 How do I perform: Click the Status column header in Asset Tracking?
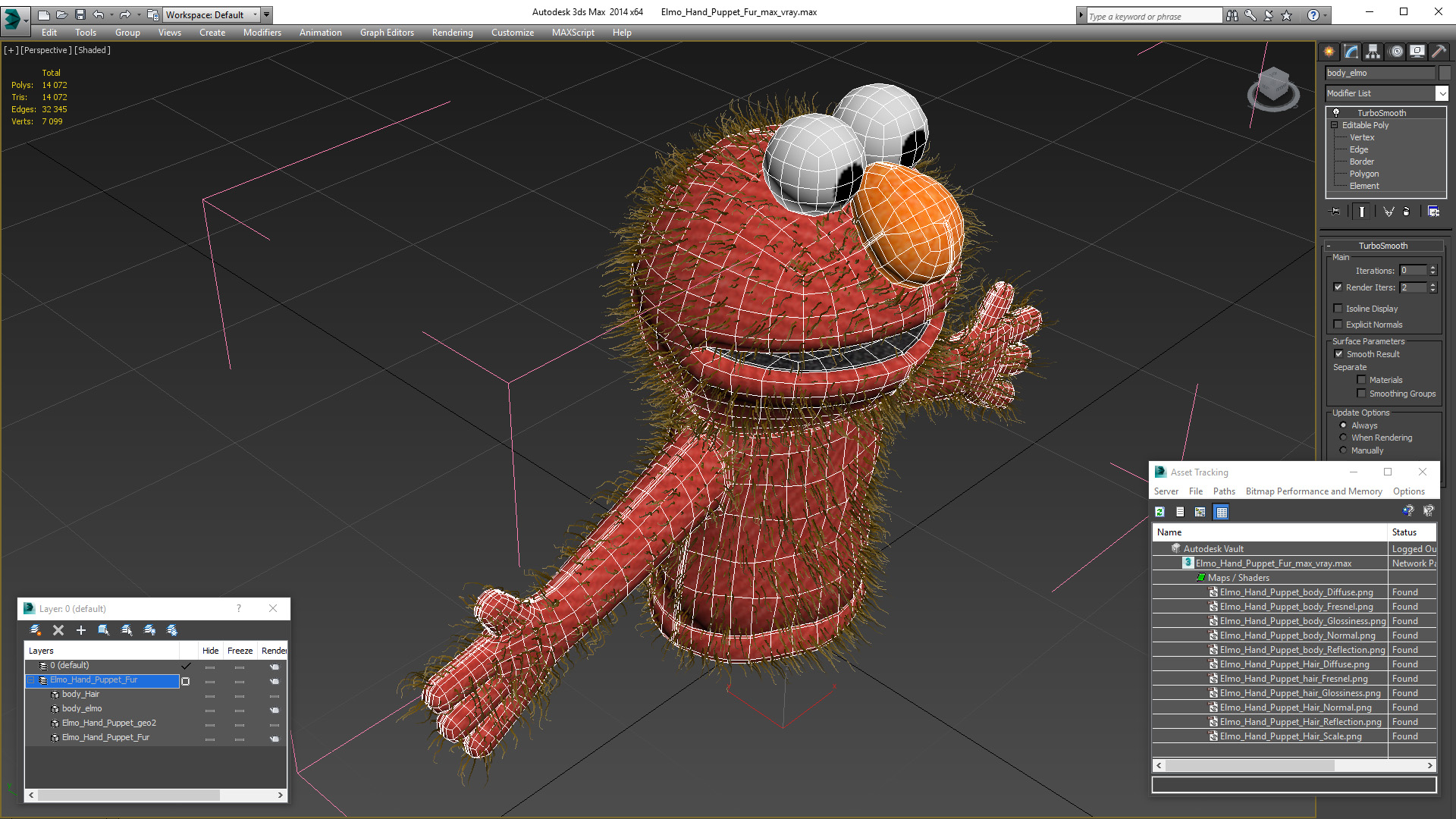point(1412,532)
